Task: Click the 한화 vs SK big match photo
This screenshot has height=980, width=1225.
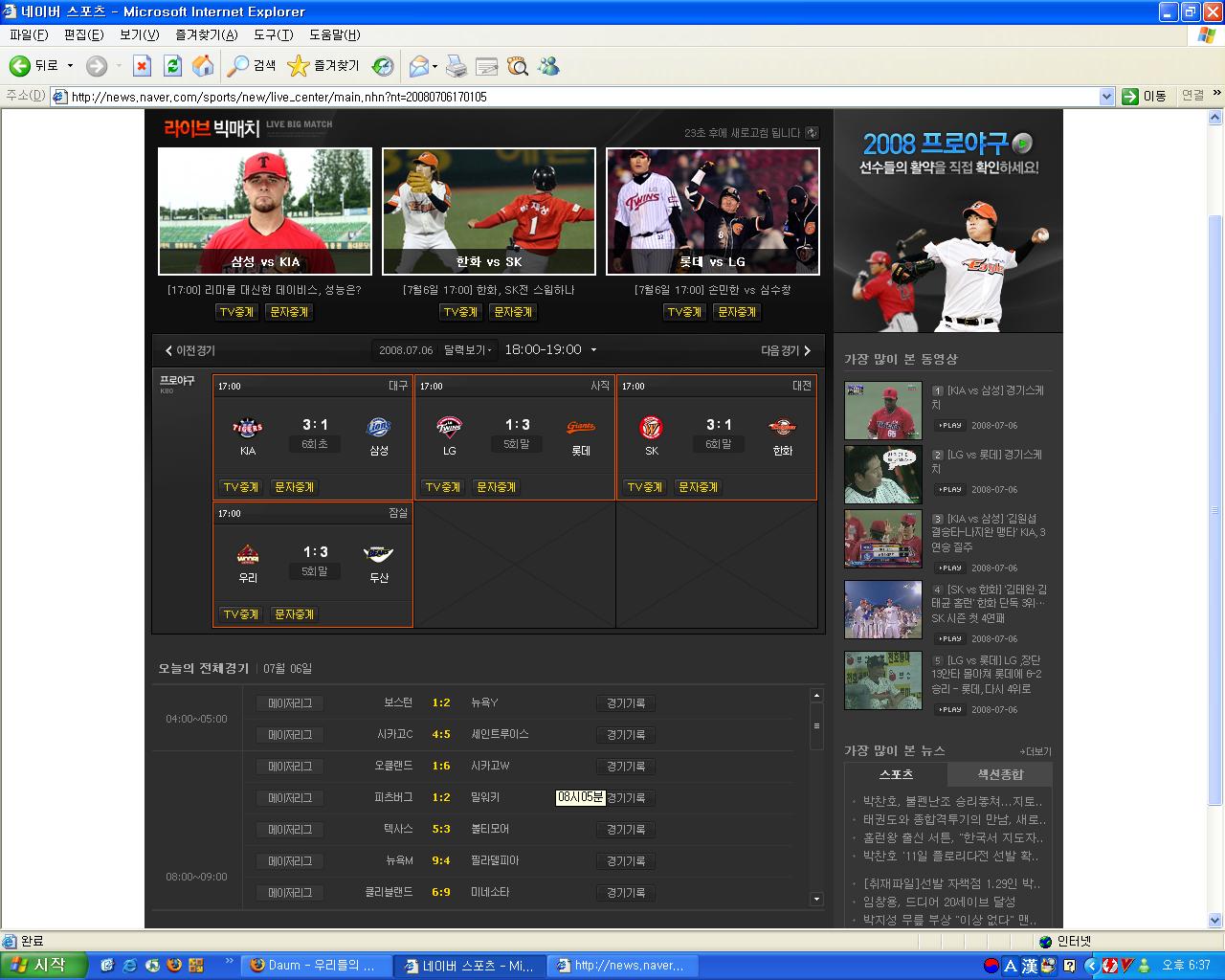Action: [x=489, y=212]
